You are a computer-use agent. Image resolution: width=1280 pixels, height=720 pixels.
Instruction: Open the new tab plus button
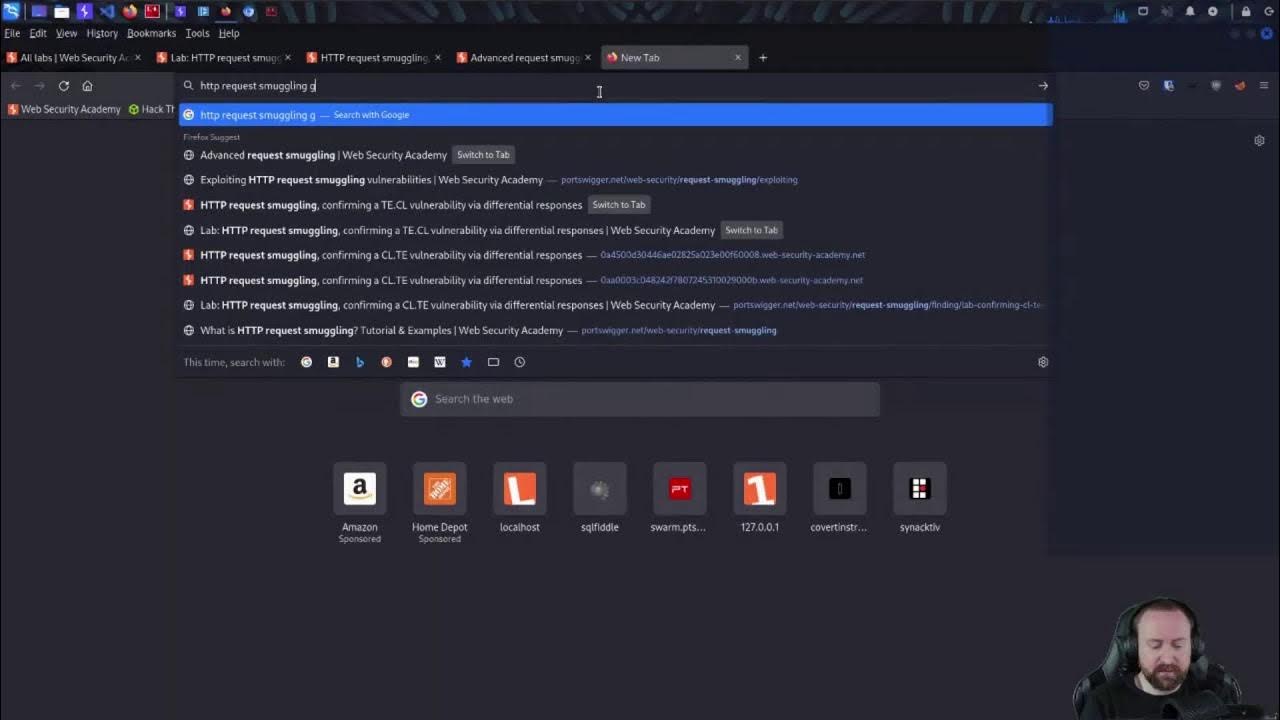coord(763,58)
